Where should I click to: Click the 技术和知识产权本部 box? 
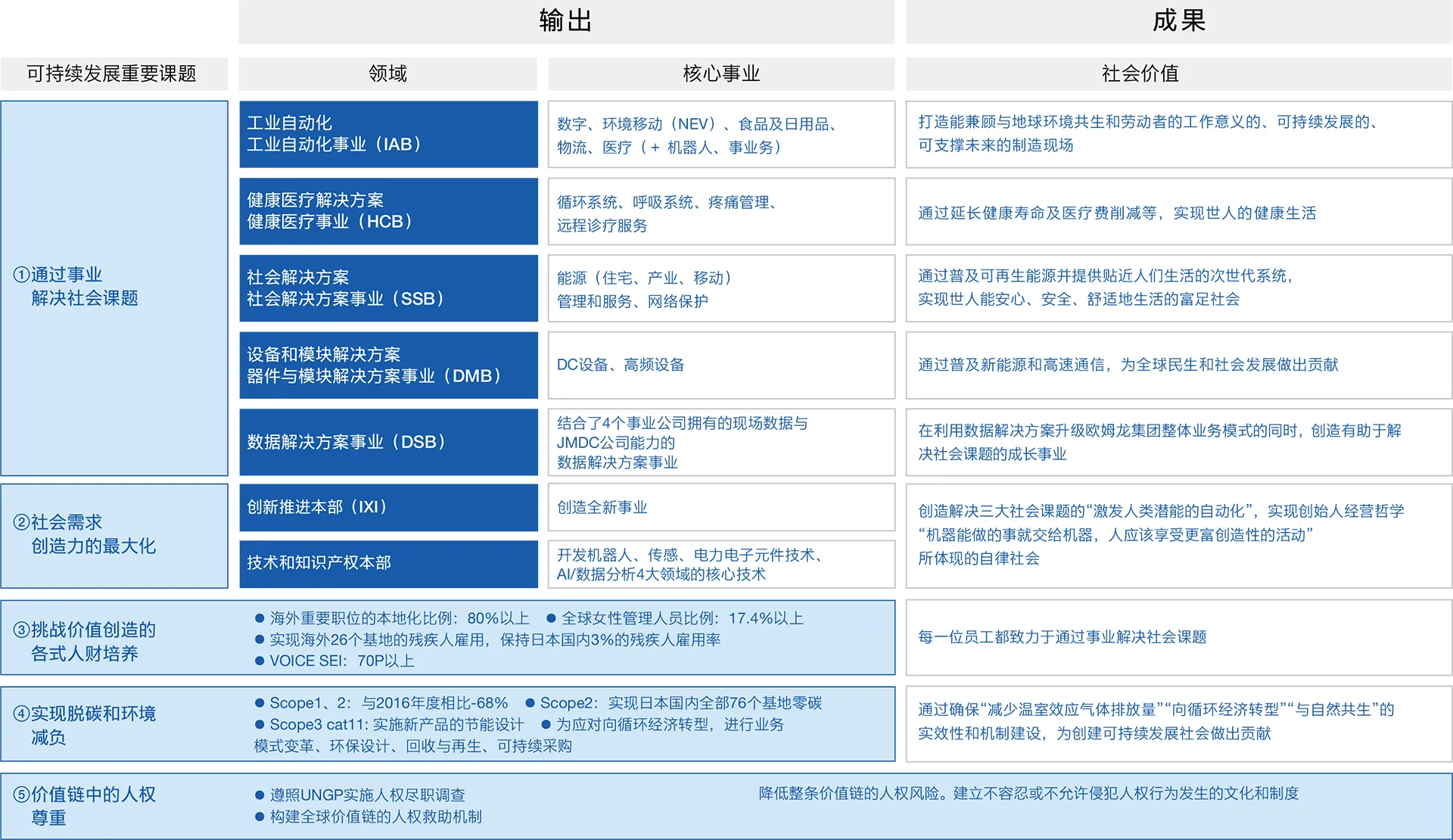388,563
